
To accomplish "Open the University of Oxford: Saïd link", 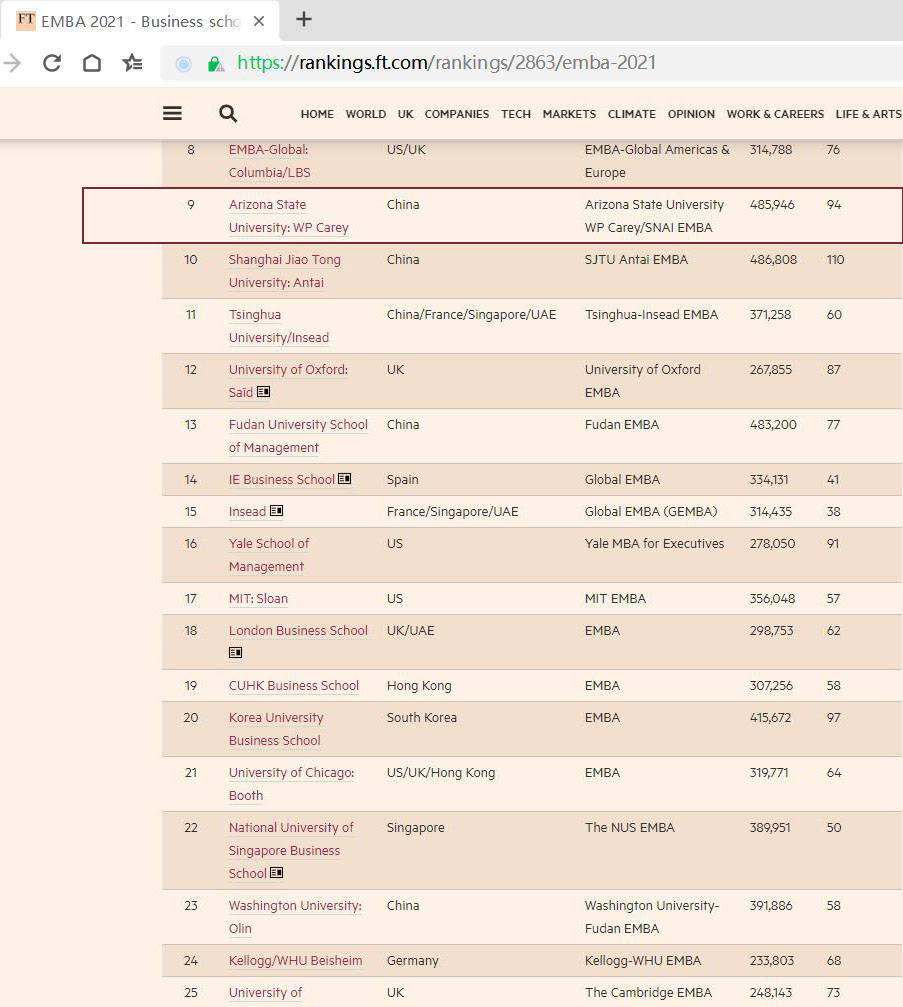I will coord(288,381).
